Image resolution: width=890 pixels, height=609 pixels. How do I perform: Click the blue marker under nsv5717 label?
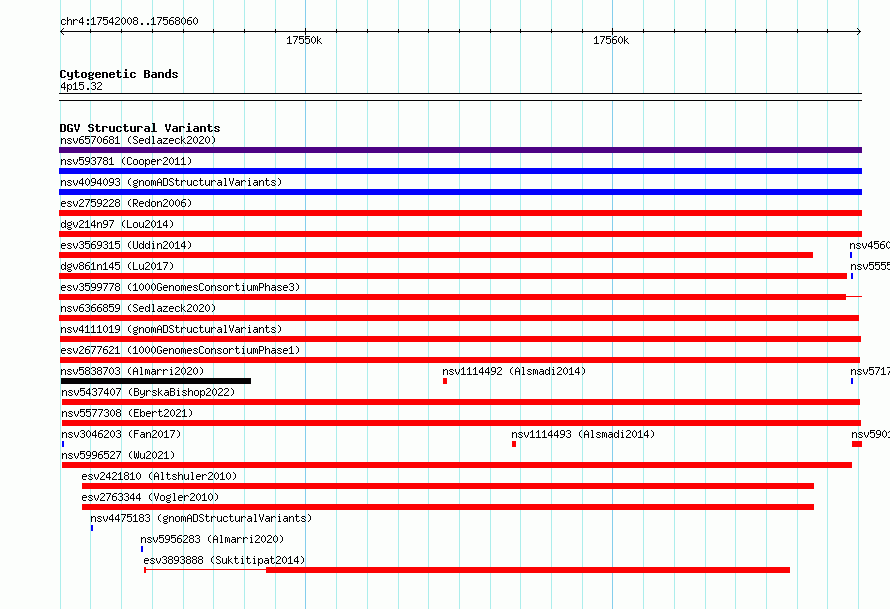[851, 381]
